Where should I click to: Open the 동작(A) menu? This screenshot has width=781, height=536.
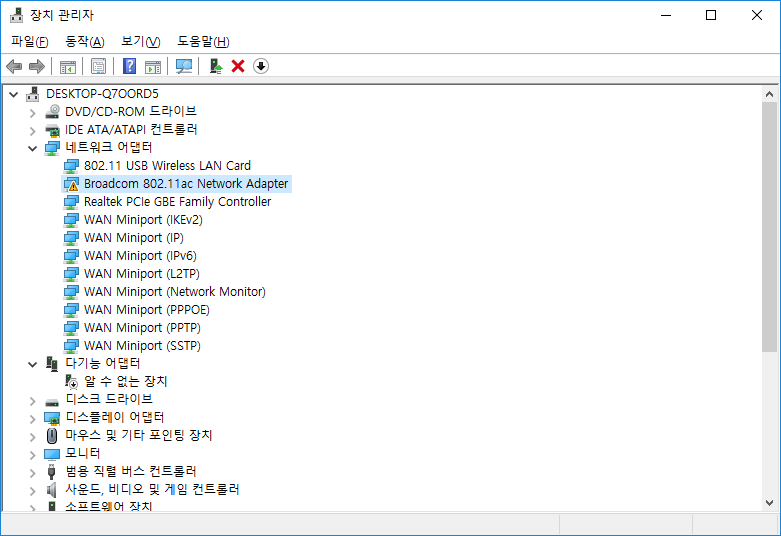click(x=85, y=41)
